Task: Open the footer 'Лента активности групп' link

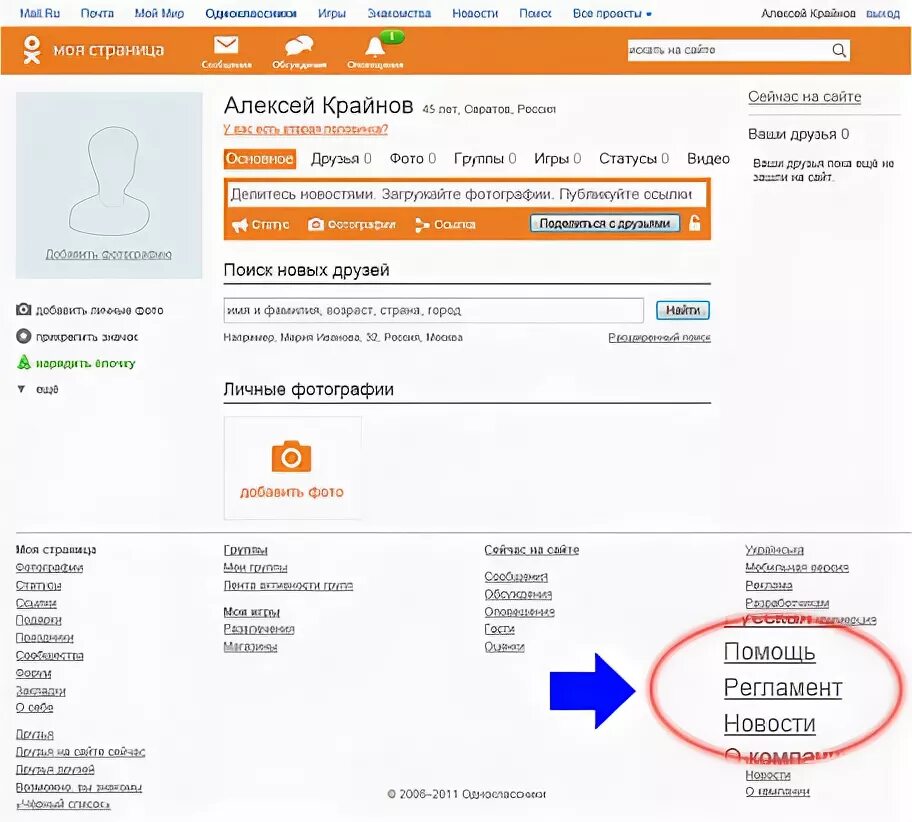Action: 288,585
